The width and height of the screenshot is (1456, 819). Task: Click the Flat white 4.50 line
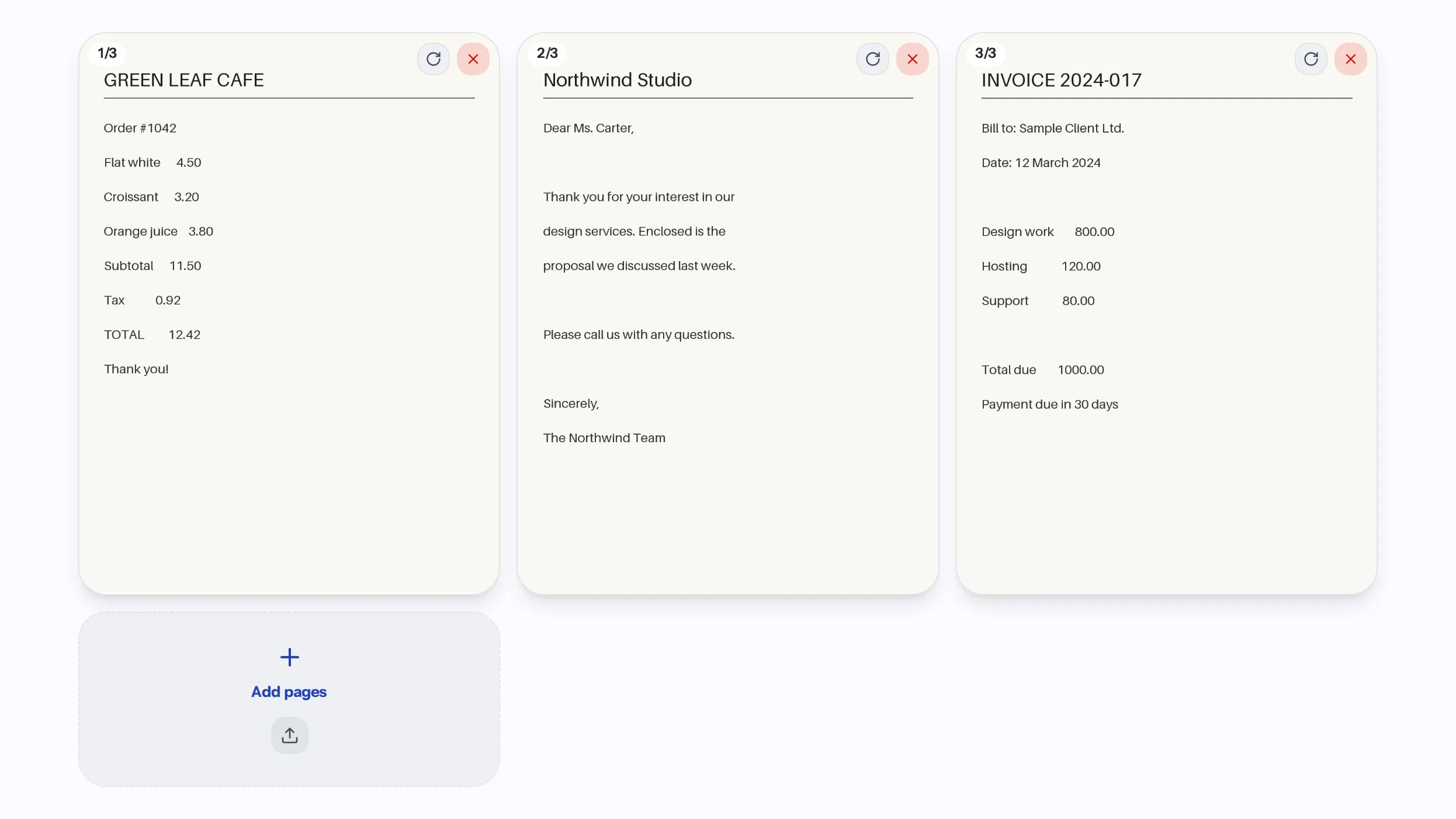coord(152,162)
